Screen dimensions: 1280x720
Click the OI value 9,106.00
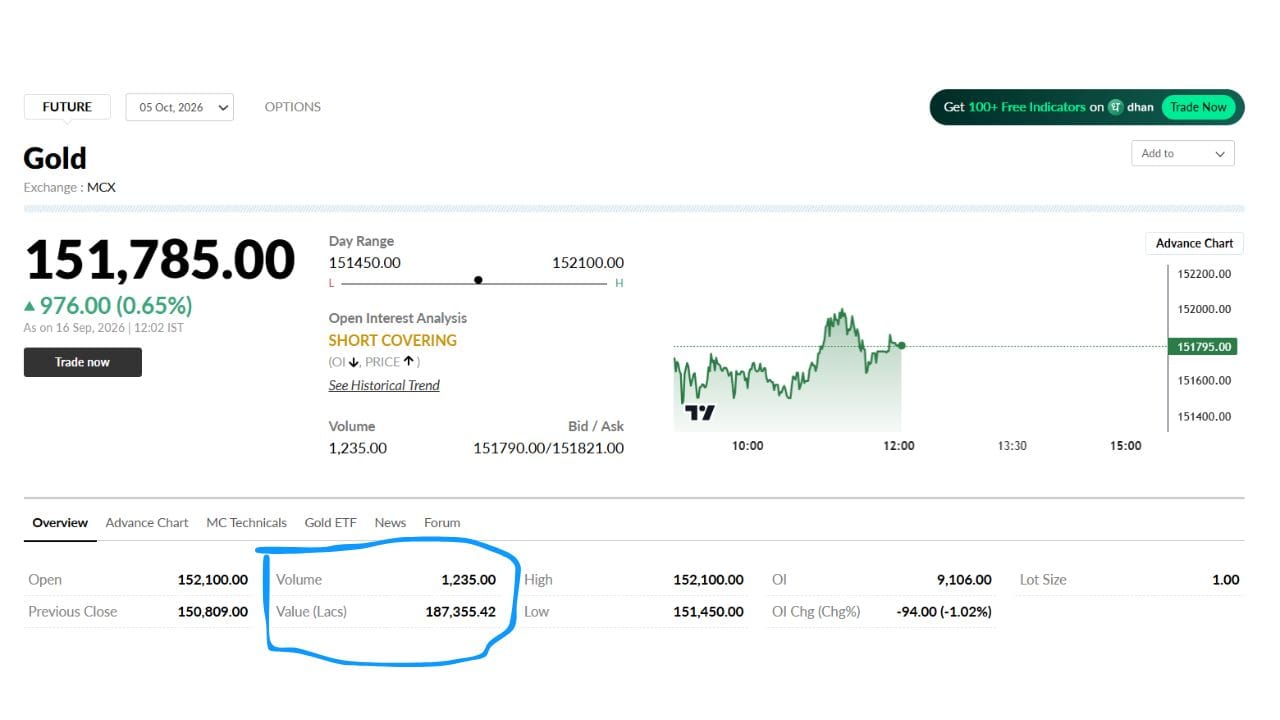click(x=964, y=580)
